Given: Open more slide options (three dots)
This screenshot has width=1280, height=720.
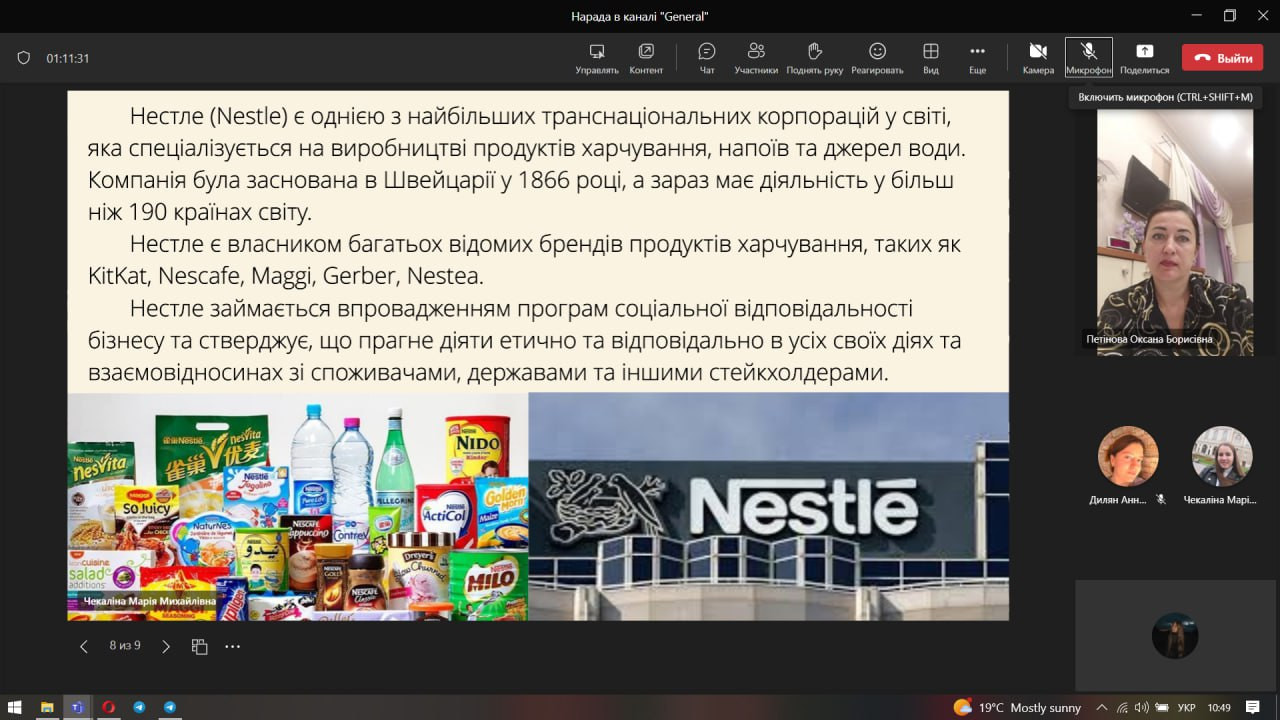Looking at the screenshot, I should pyautogui.click(x=233, y=647).
